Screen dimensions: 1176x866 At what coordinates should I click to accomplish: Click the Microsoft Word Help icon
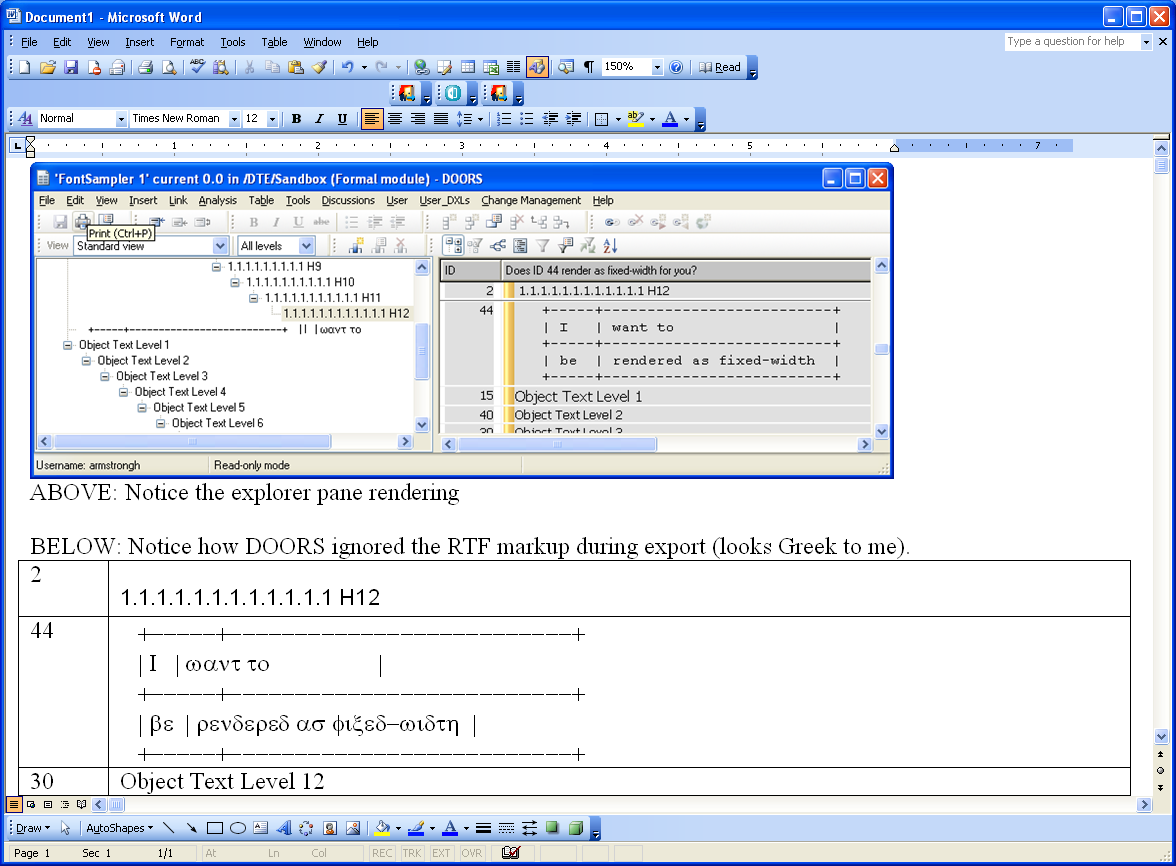click(x=676, y=67)
